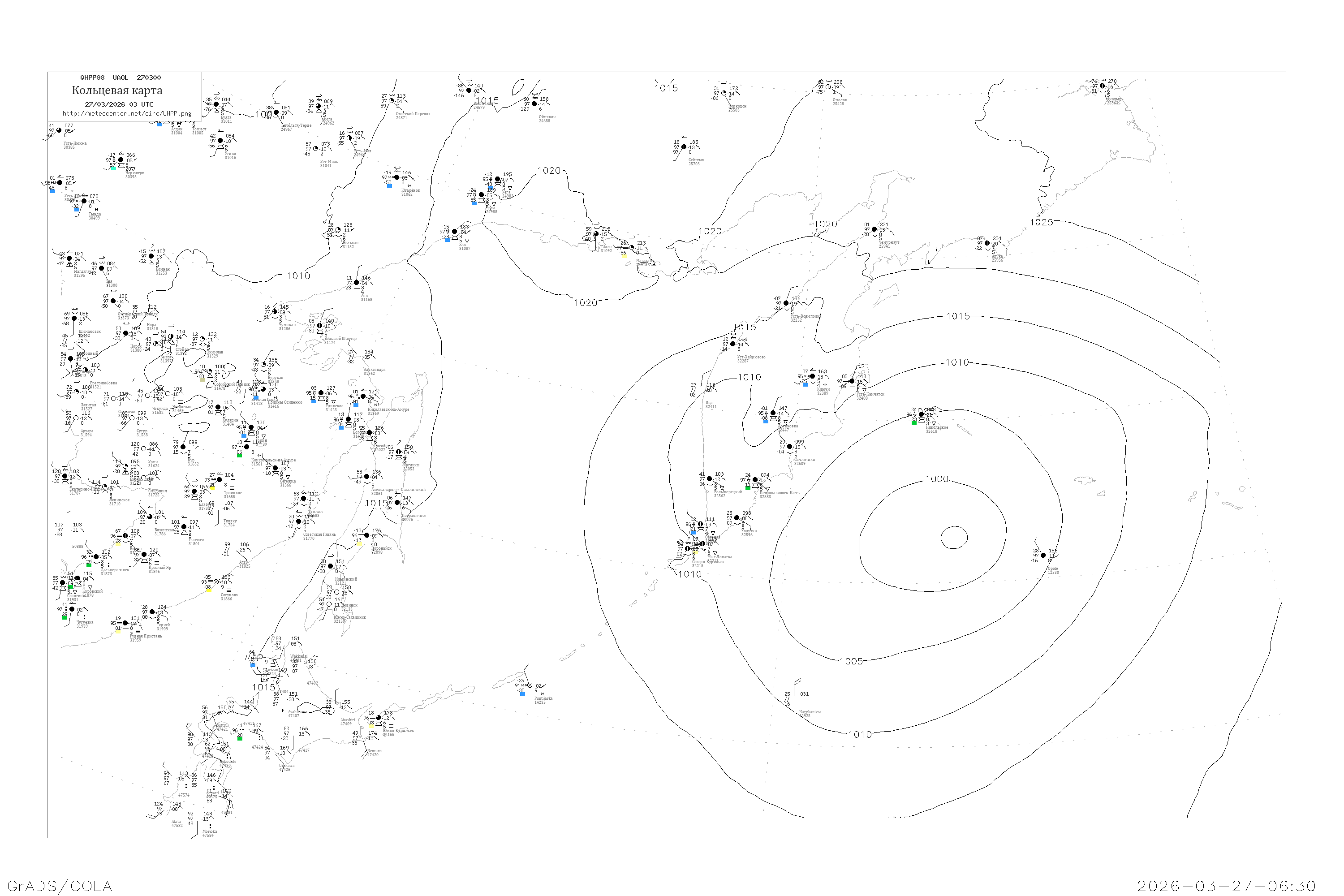This screenshot has width=1344, height=896.
Task: Click the 1025 isobar label
Action: tap(1041, 222)
